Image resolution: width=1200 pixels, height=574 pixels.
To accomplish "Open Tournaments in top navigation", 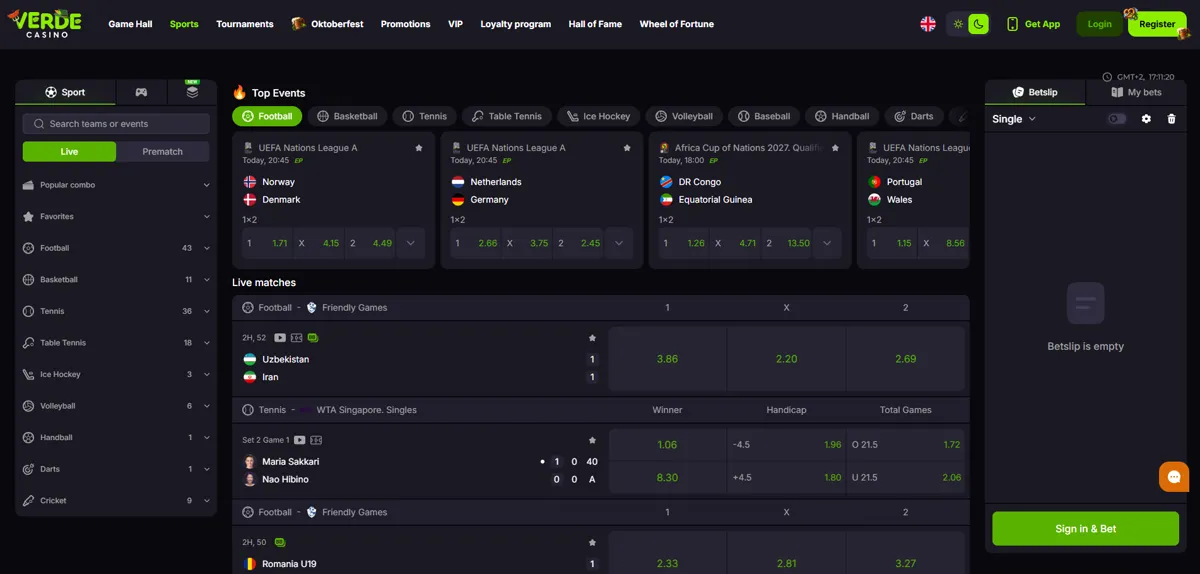I will point(245,24).
